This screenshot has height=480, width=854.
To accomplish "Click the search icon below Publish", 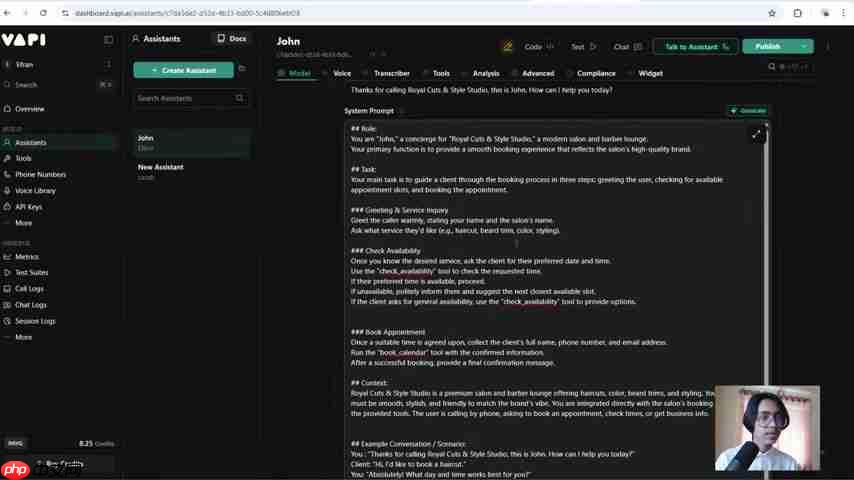I will click(x=772, y=67).
